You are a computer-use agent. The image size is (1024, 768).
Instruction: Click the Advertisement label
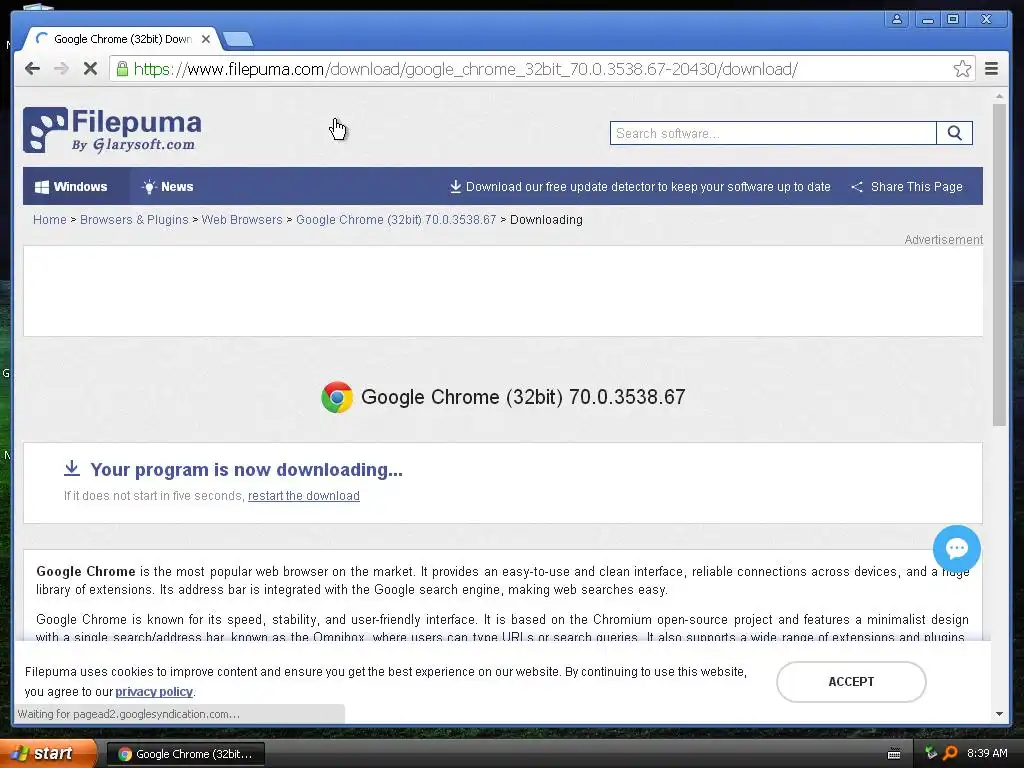pyautogui.click(x=943, y=240)
